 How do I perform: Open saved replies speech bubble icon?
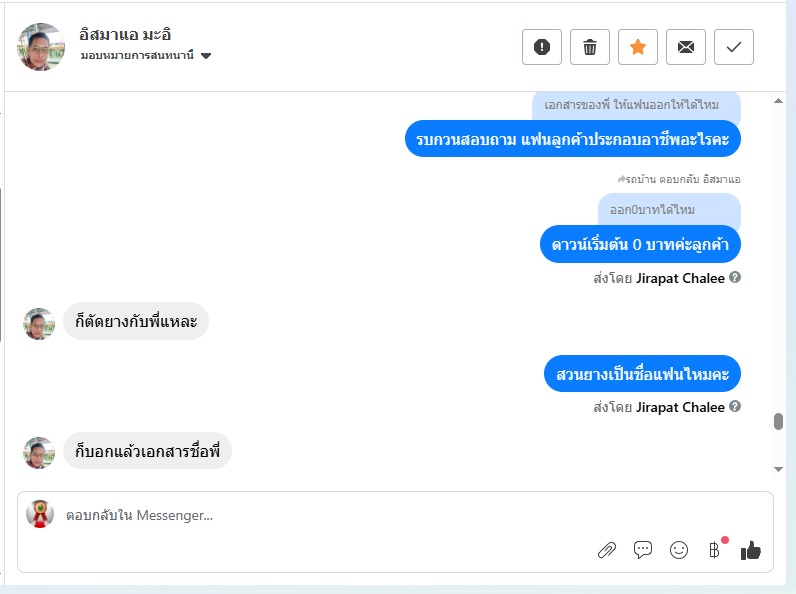(643, 550)
